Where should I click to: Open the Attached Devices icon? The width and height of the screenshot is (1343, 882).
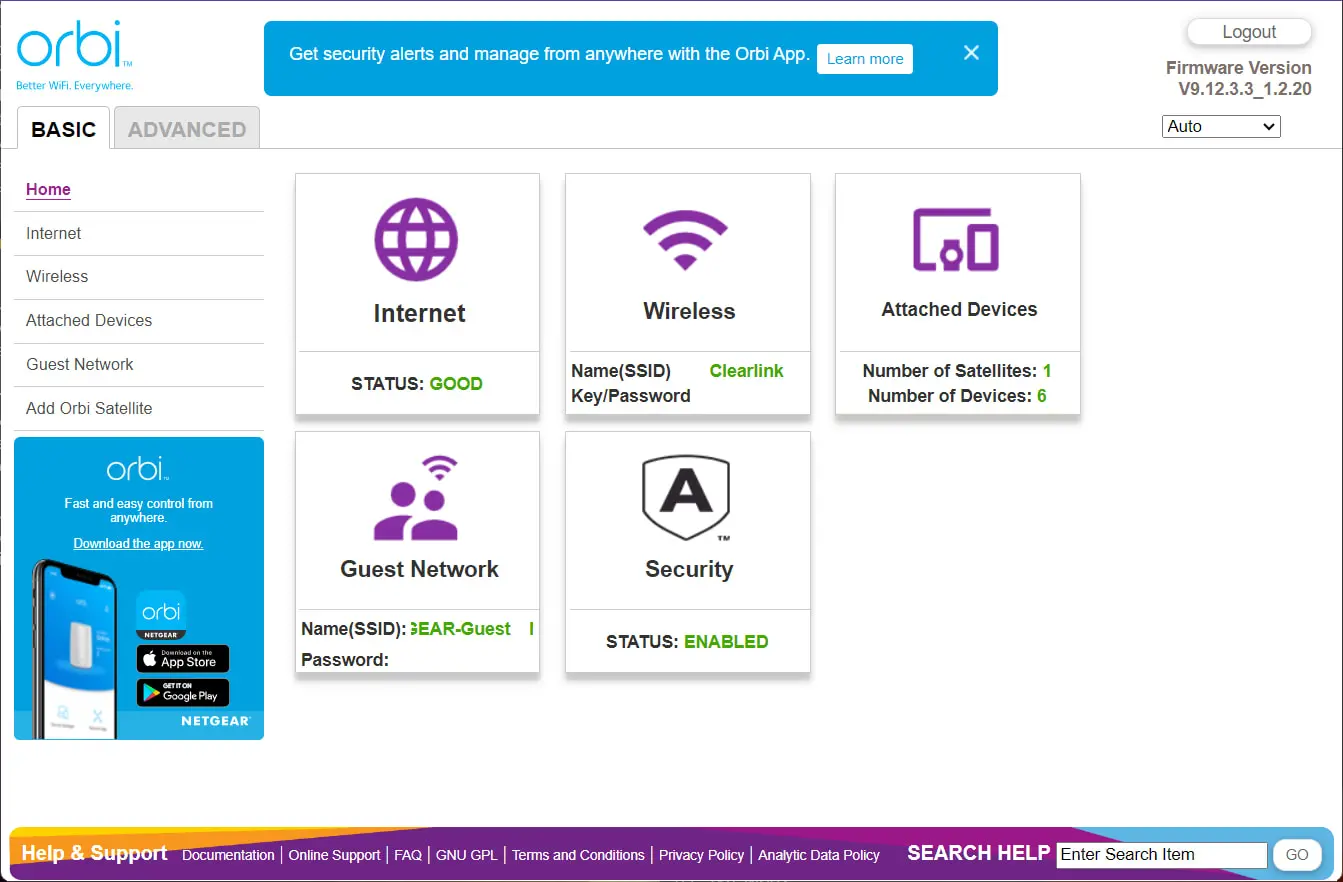pyautogui.click(x=955, y=240)
